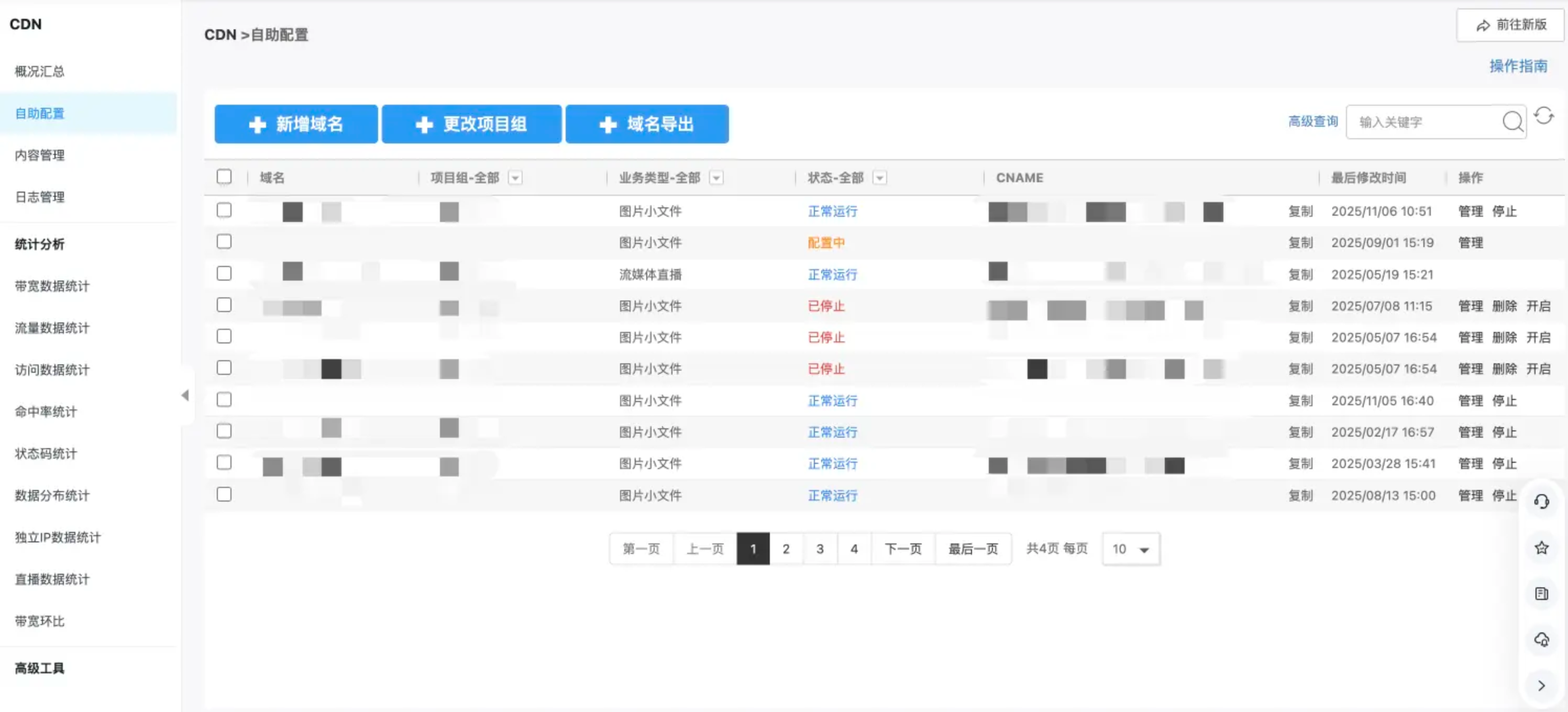Click the star favorite icon
Screen dimensions: 1568x712
1541,548
